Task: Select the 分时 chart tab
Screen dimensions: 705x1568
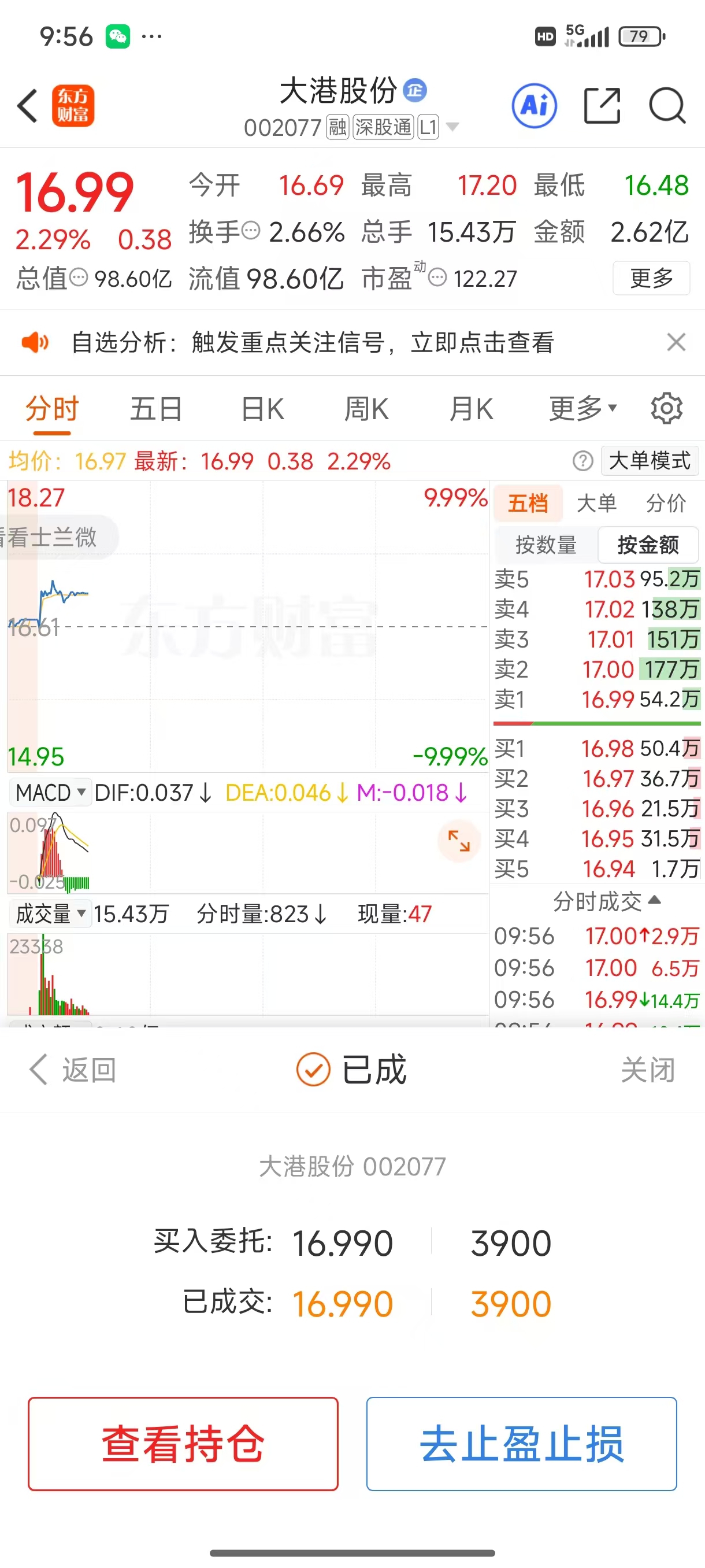Action: pos(53,408)
